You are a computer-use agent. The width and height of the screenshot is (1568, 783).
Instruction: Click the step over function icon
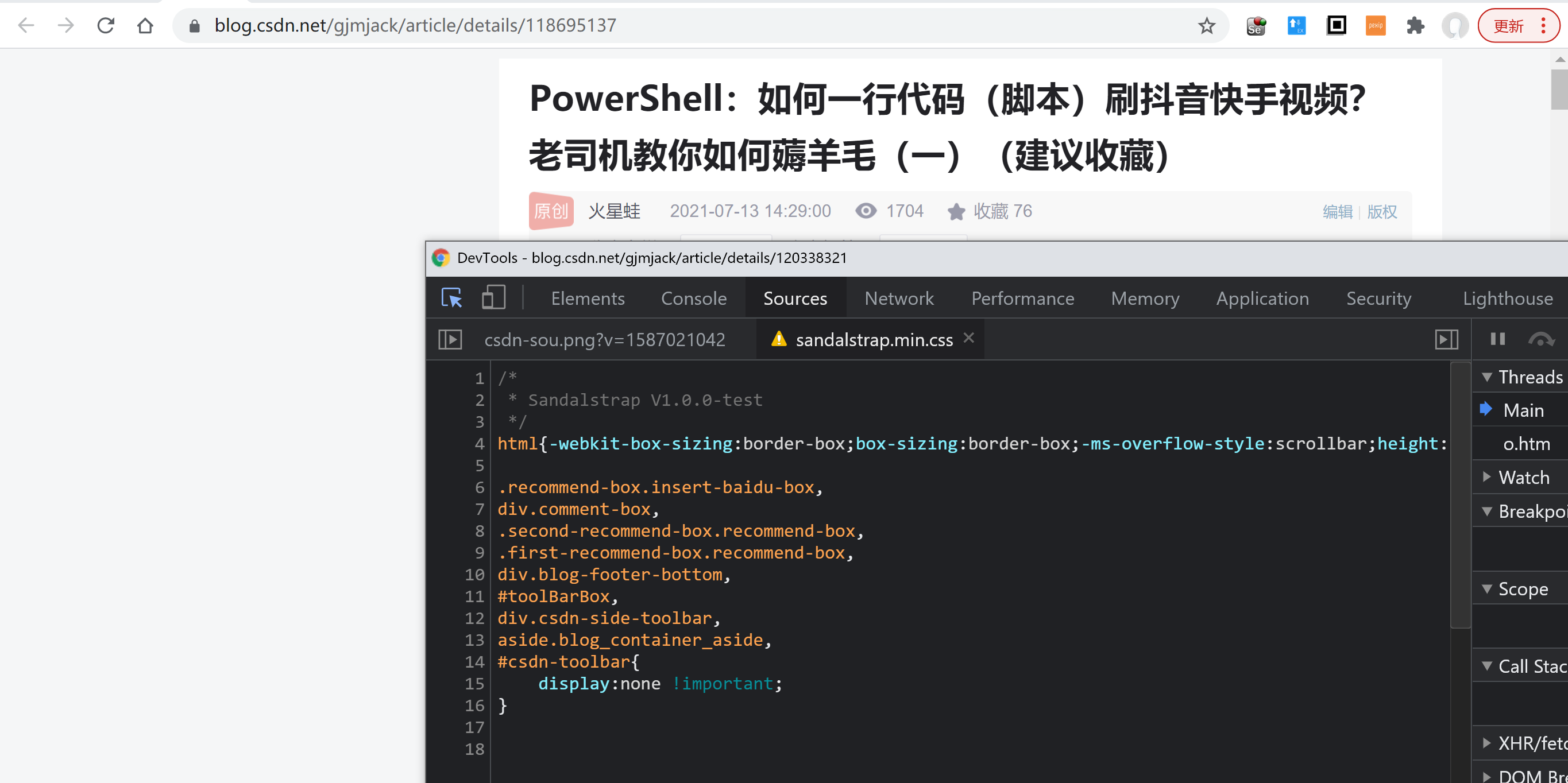(x=1540, y=339)
